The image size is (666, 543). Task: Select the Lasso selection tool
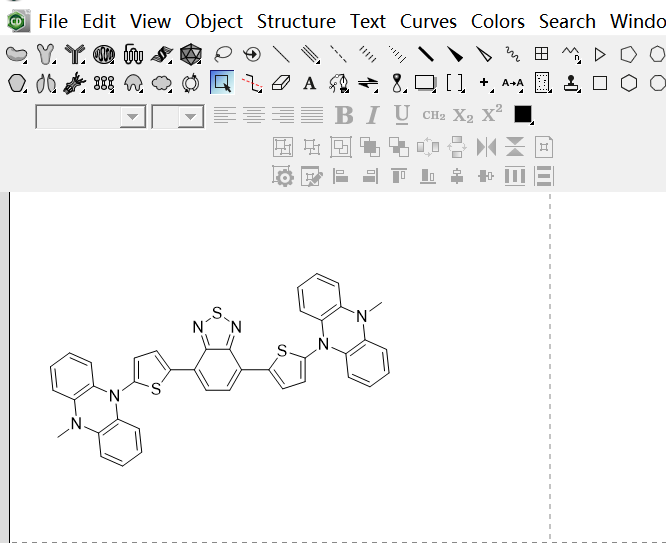pos(223,54)
